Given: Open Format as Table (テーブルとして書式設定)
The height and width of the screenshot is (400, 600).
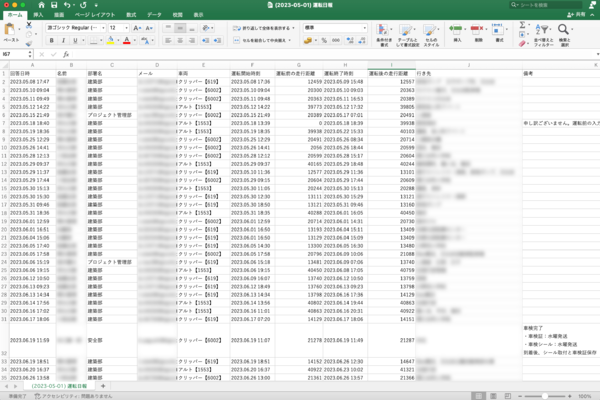Looking at the screenshot, I should point(408,35).
